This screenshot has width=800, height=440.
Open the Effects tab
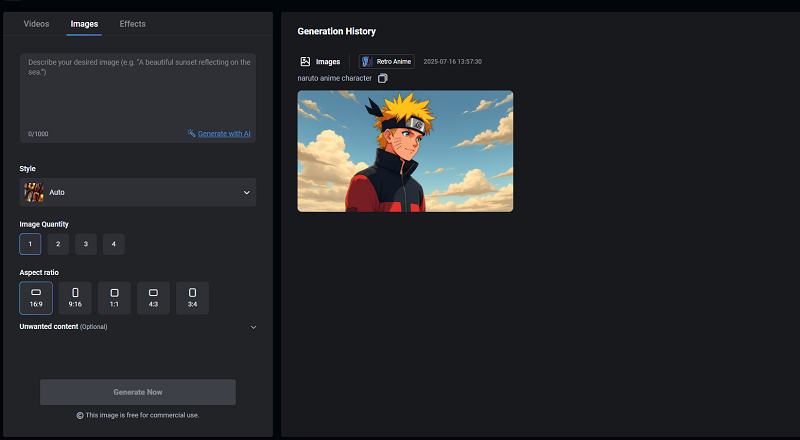point(132,24)
